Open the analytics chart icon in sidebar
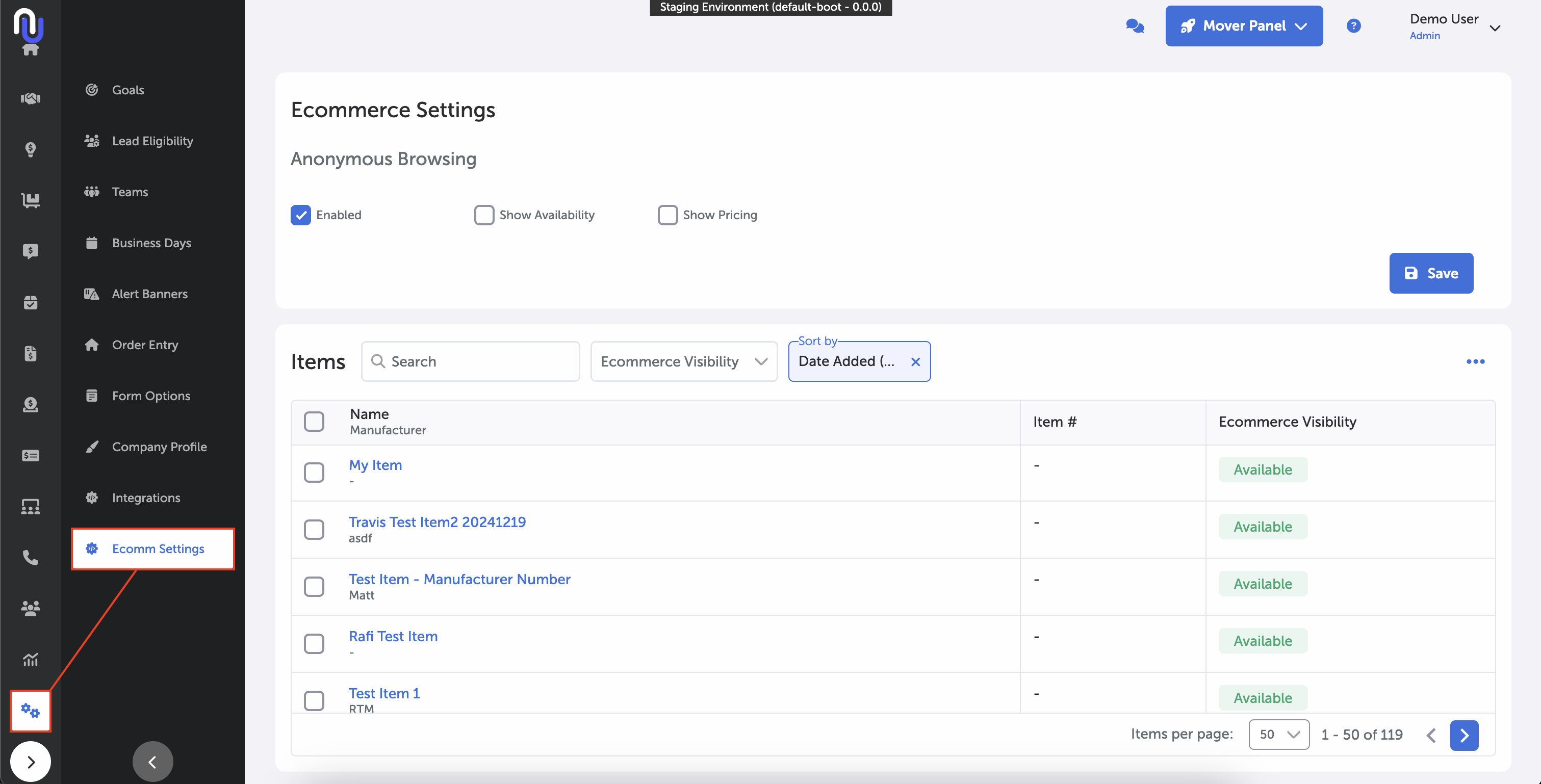1541x784 pixels. click(x=31, y=660)
